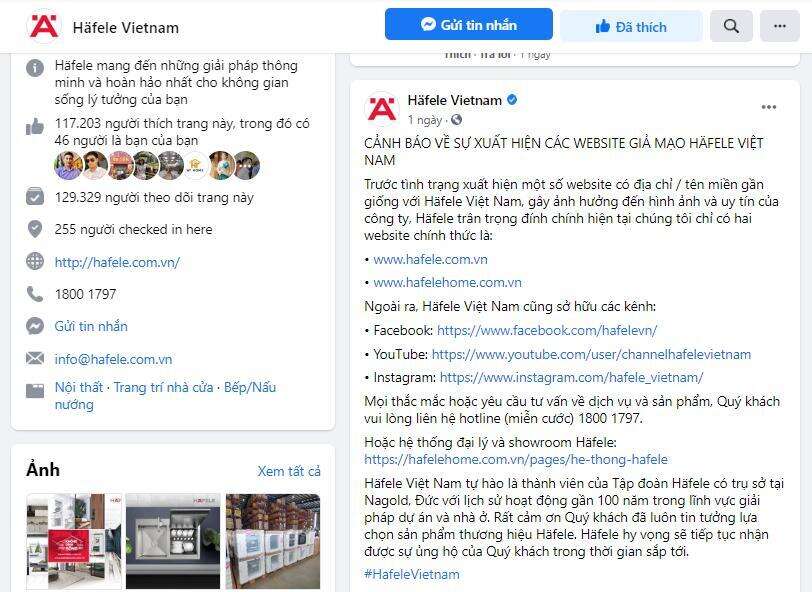Click the public globe privacy icon on the post
This screenshot has width=812, height=592.
tap(456, 120)
